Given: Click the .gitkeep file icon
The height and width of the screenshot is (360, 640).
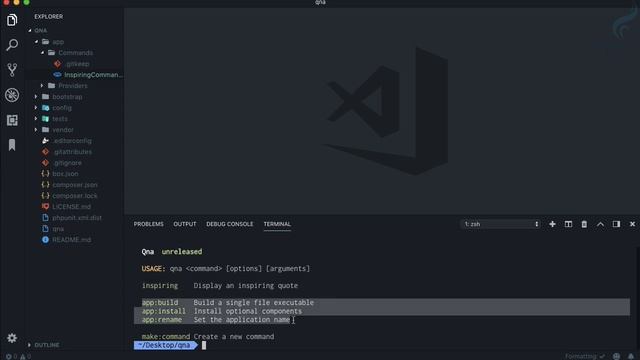Looking at the screenshot, I should click(57, 64).
